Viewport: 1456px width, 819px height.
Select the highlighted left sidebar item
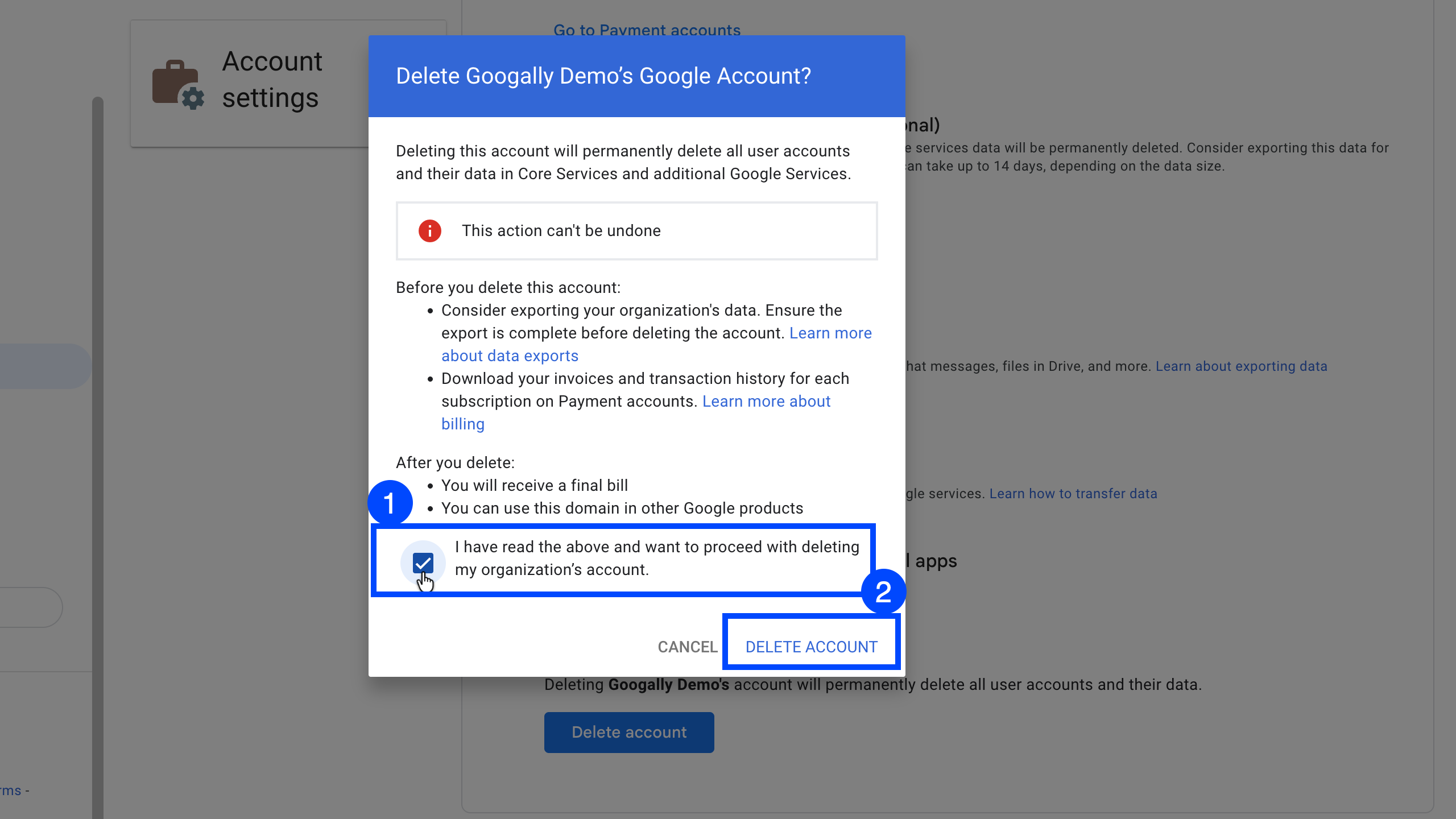click(43, 366)
